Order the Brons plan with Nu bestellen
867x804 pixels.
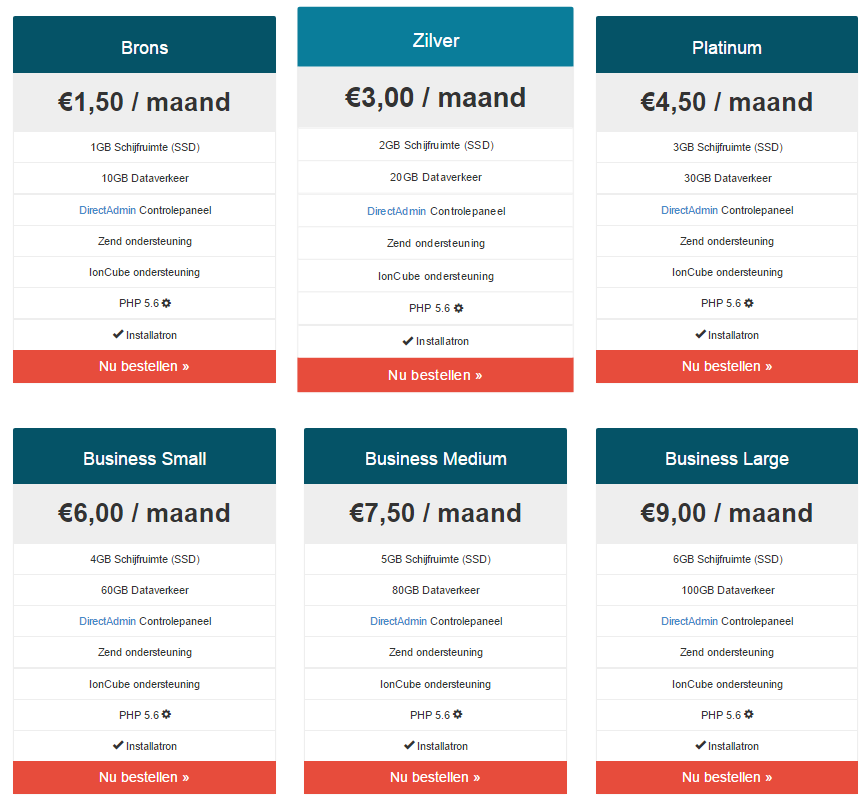144,366
